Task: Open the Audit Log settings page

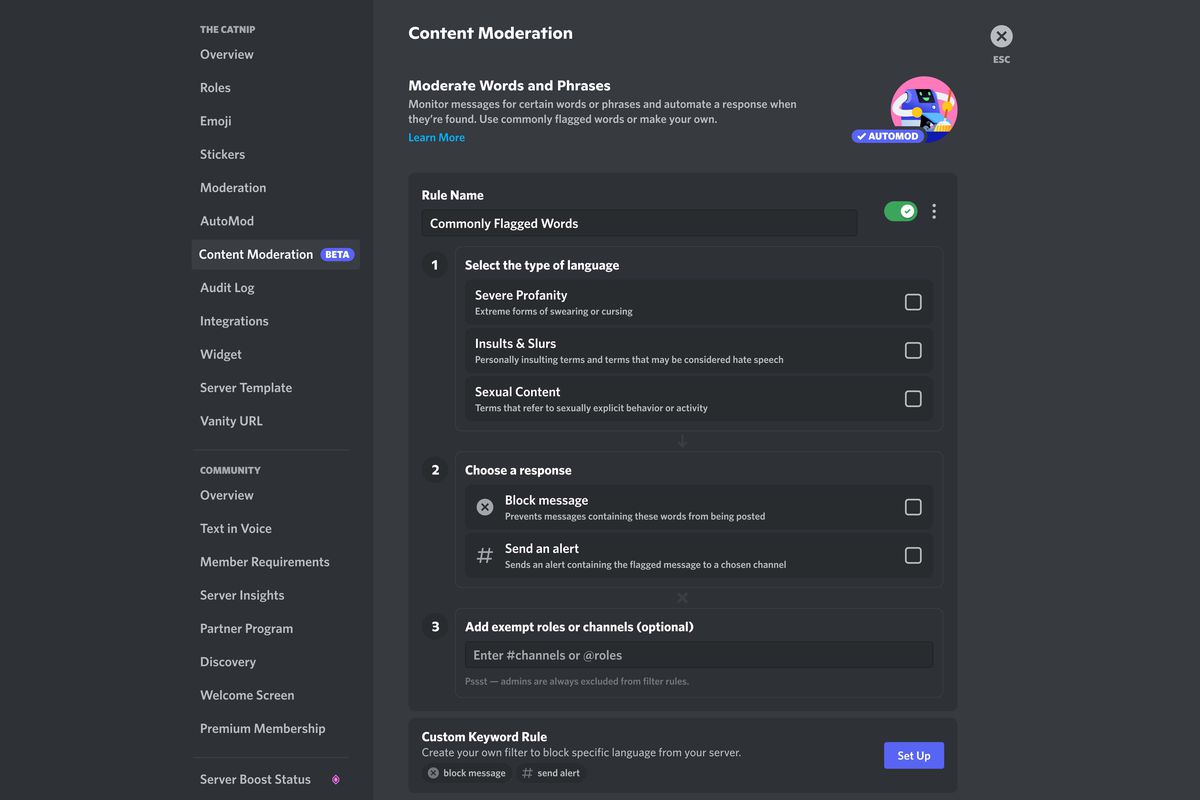Action: point(227,288)
